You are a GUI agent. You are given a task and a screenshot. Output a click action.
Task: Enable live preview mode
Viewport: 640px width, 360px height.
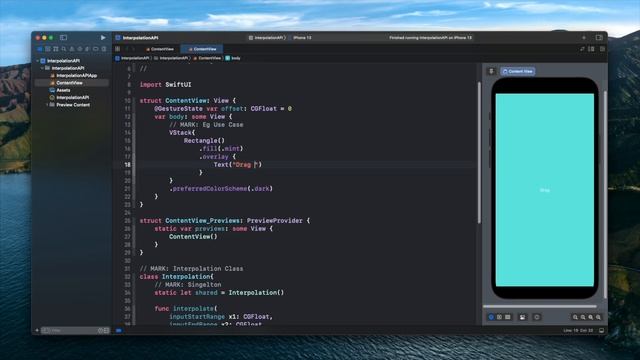[491, 317]
